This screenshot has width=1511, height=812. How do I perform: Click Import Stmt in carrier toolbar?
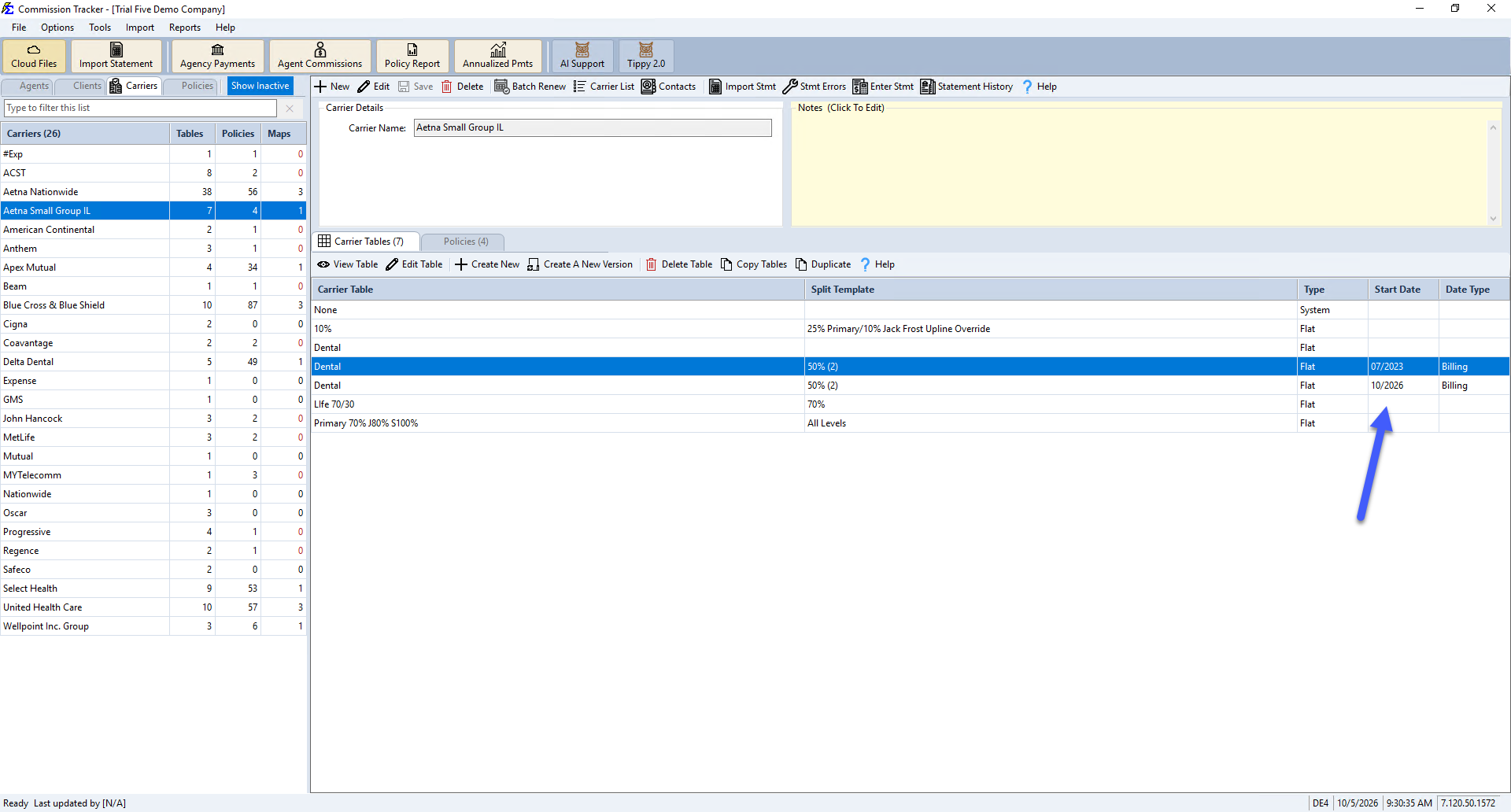[742, 87]
